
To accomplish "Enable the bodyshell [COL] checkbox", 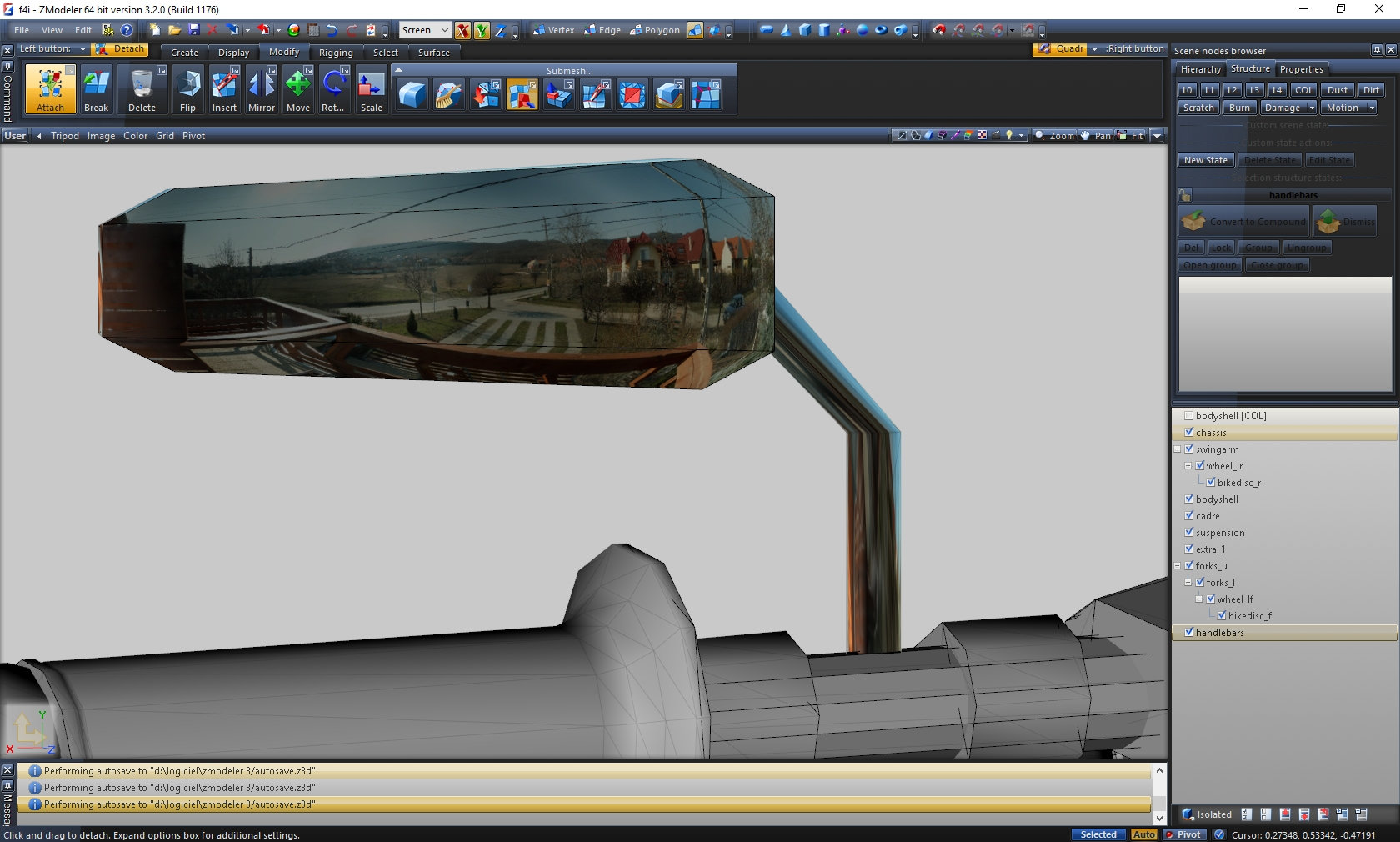I will (1189, 415).
